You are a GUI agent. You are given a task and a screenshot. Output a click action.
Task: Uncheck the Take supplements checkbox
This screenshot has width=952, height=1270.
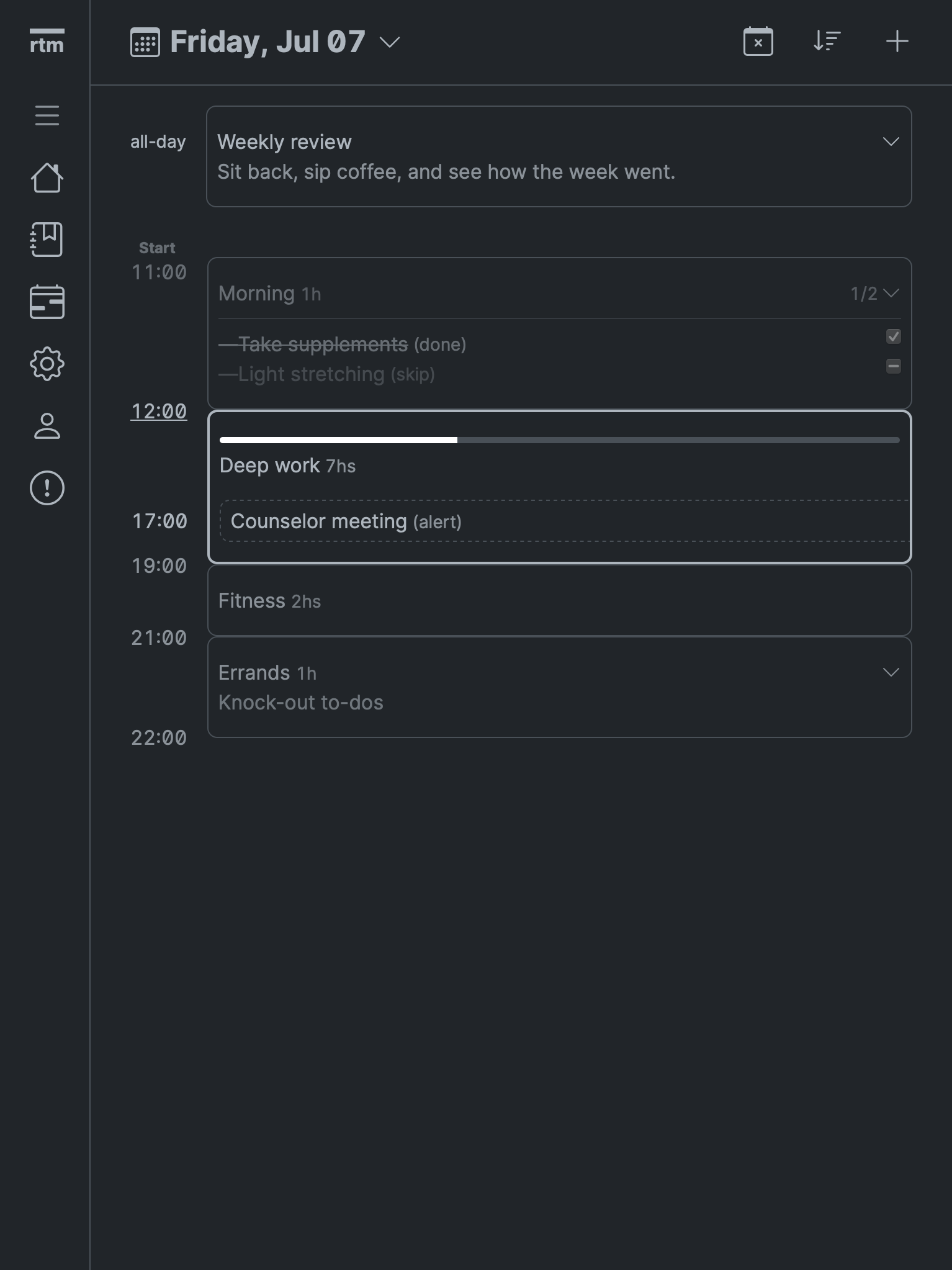pos(893,336)
